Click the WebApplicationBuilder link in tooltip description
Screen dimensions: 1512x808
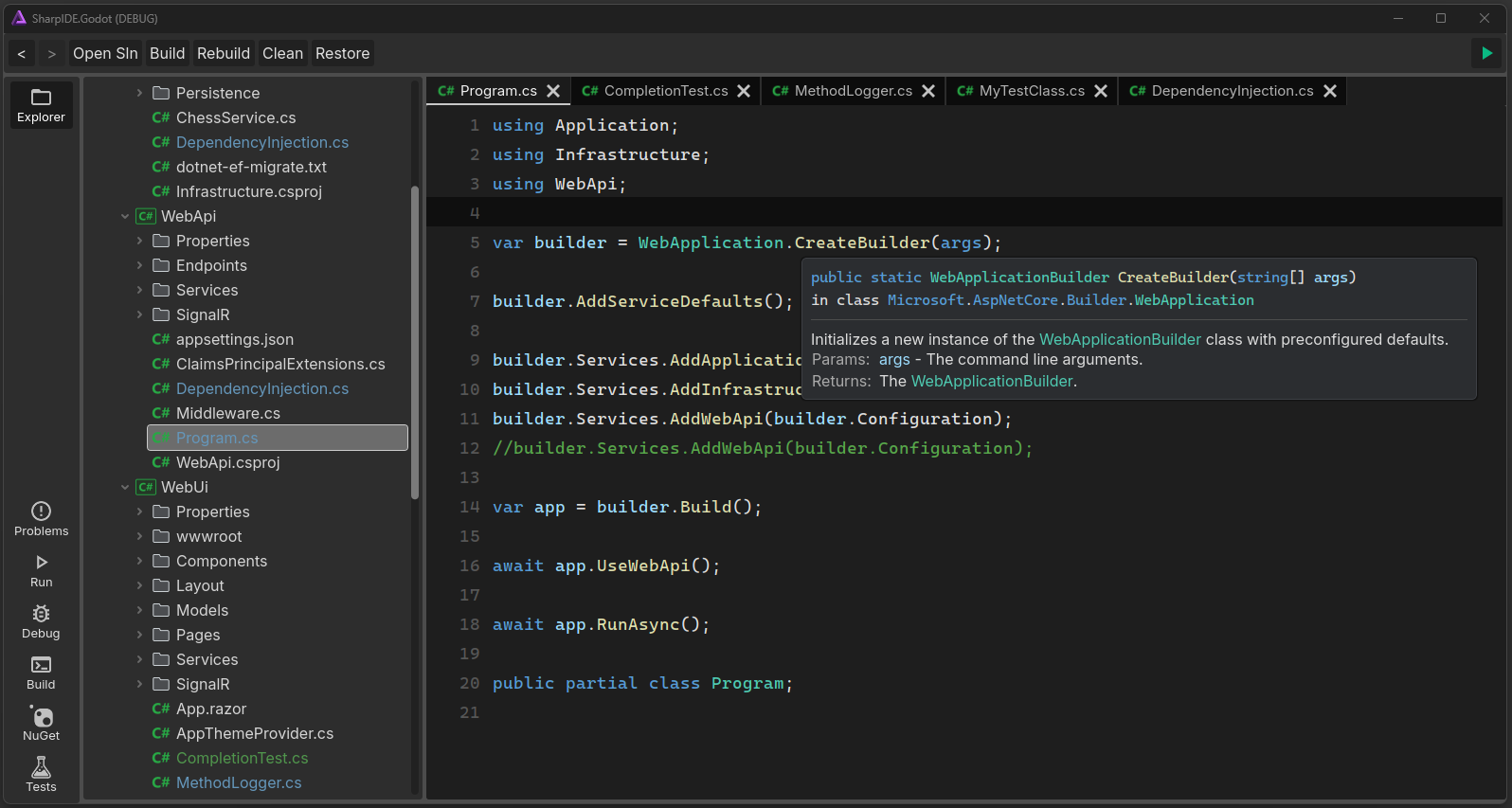tap(1120, 339)
